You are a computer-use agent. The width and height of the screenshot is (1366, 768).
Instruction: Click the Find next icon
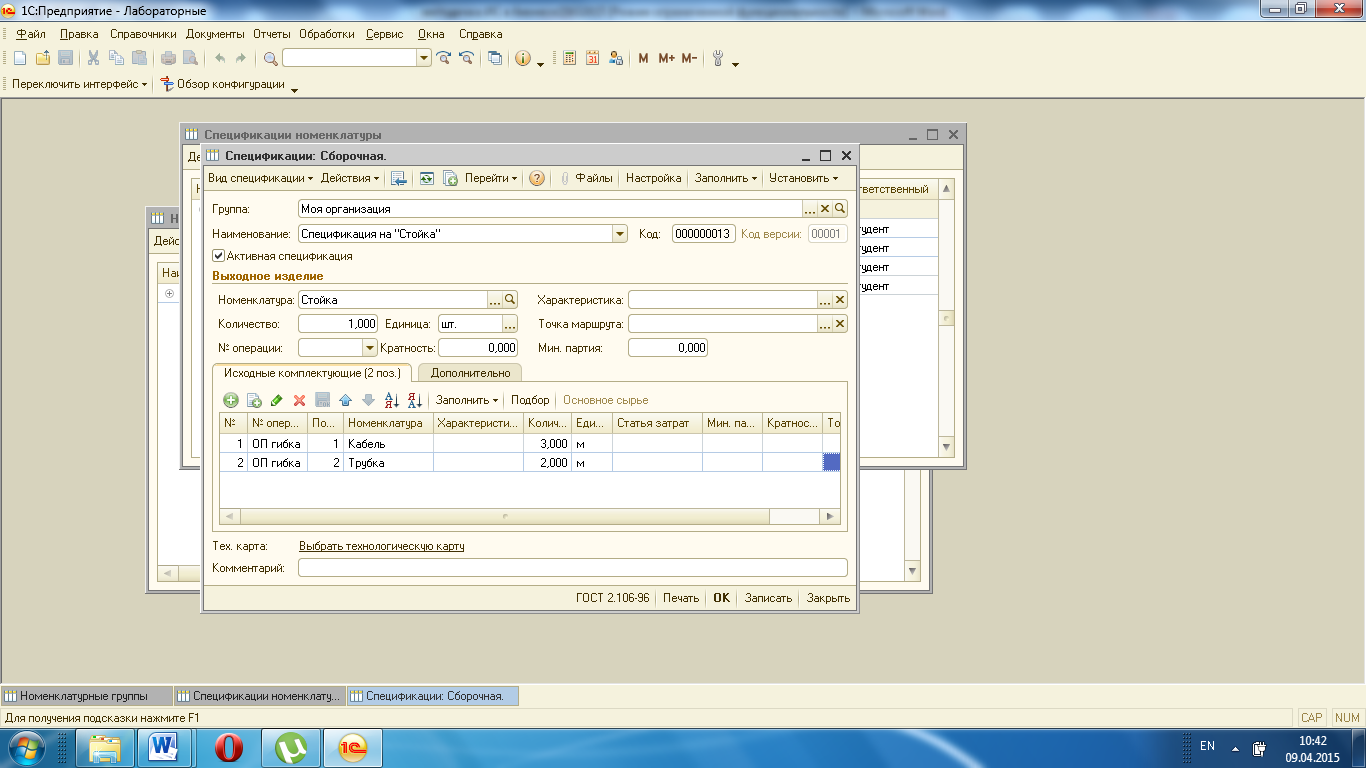[443, 58]
